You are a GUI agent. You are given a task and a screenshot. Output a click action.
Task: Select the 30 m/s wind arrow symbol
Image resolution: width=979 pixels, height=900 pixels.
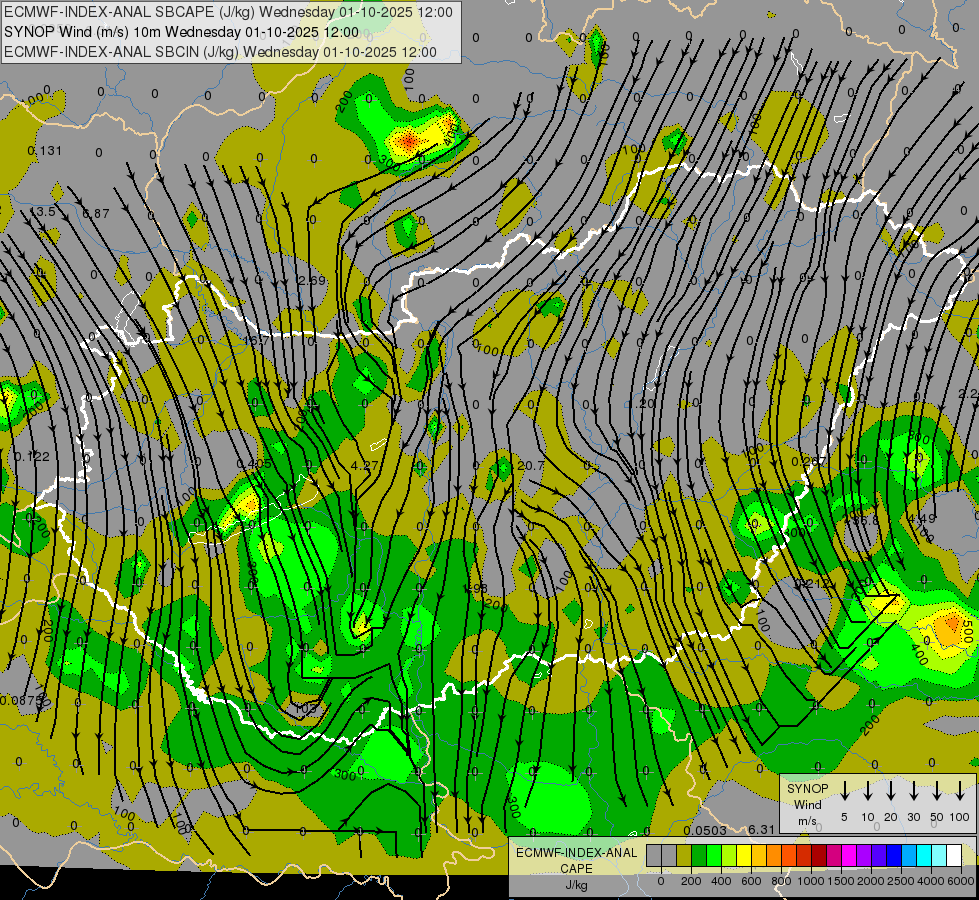click(x=914, y=792)
